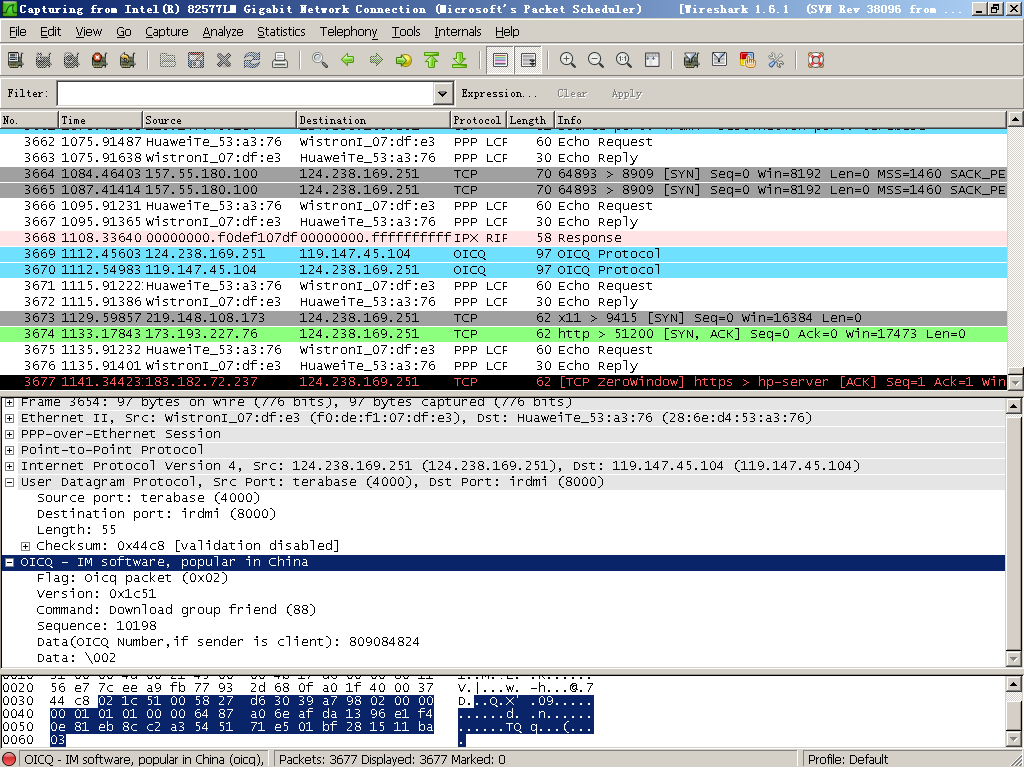
Task: Expand the Point-to-Point Protocol node
Action: click(10, 450)
